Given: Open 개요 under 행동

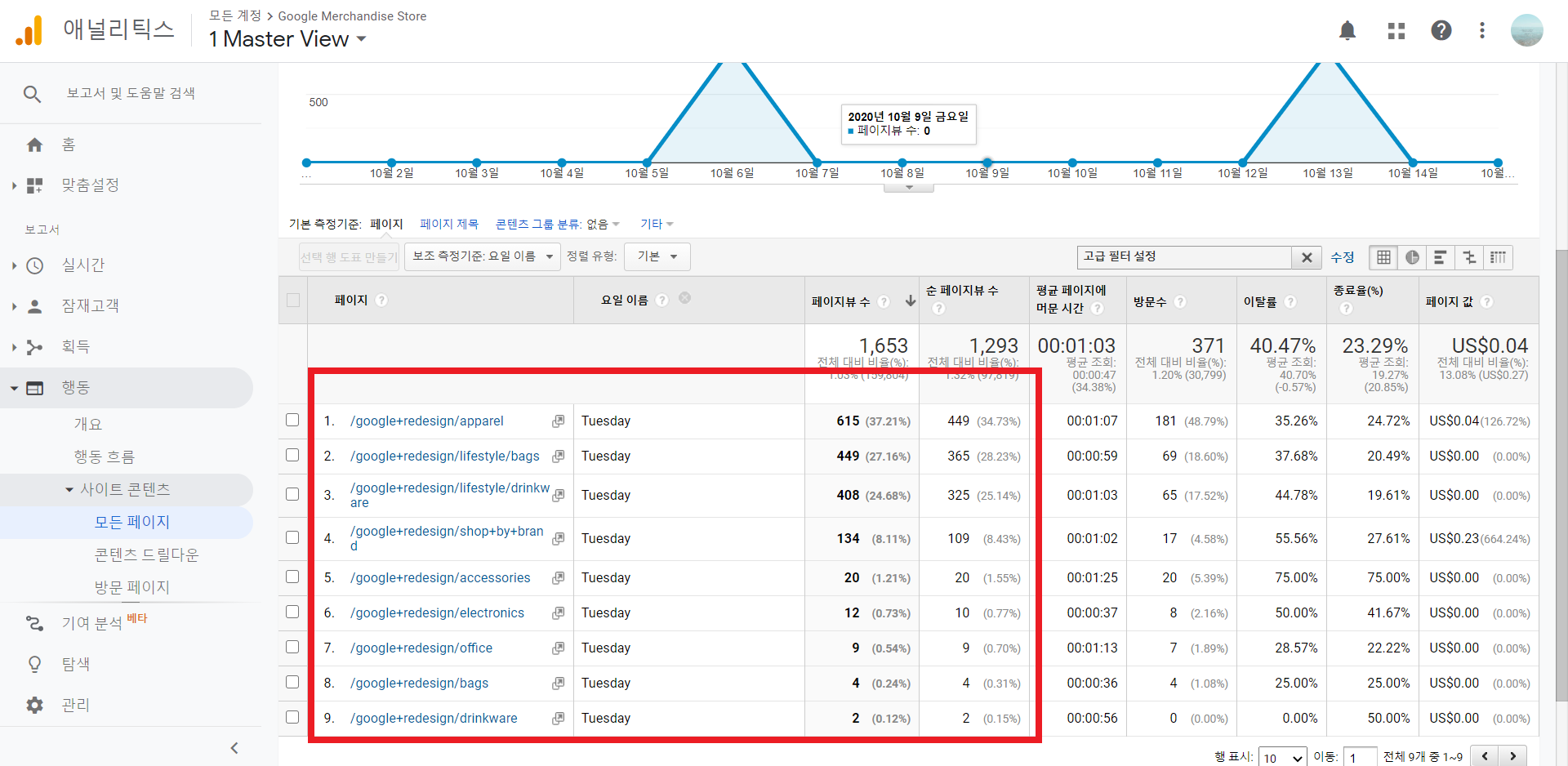Looking at the screenshot, I should pyautogui.click(x=88, y=424).
